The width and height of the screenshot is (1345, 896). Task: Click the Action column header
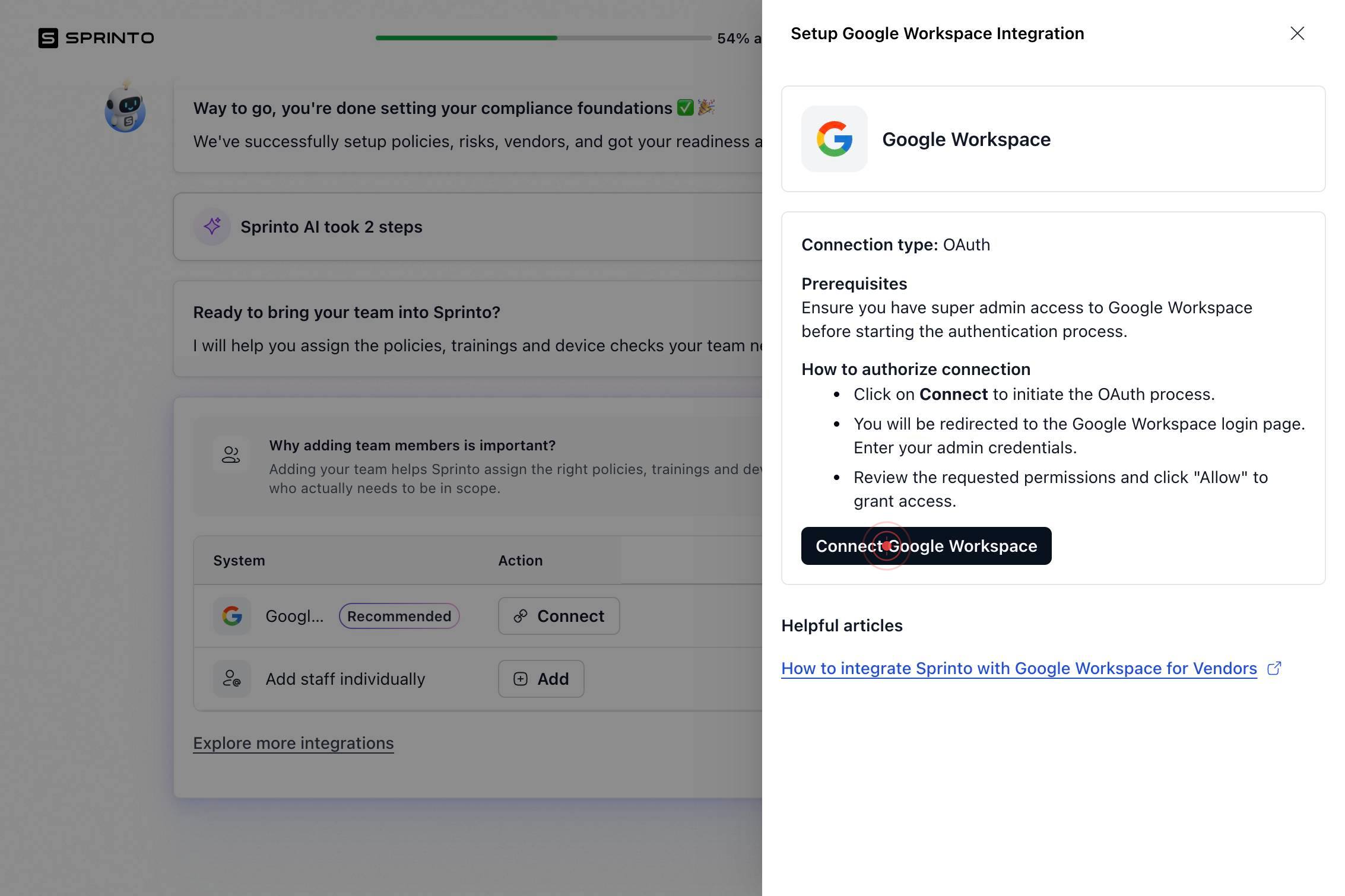click(x=520, y=561)
